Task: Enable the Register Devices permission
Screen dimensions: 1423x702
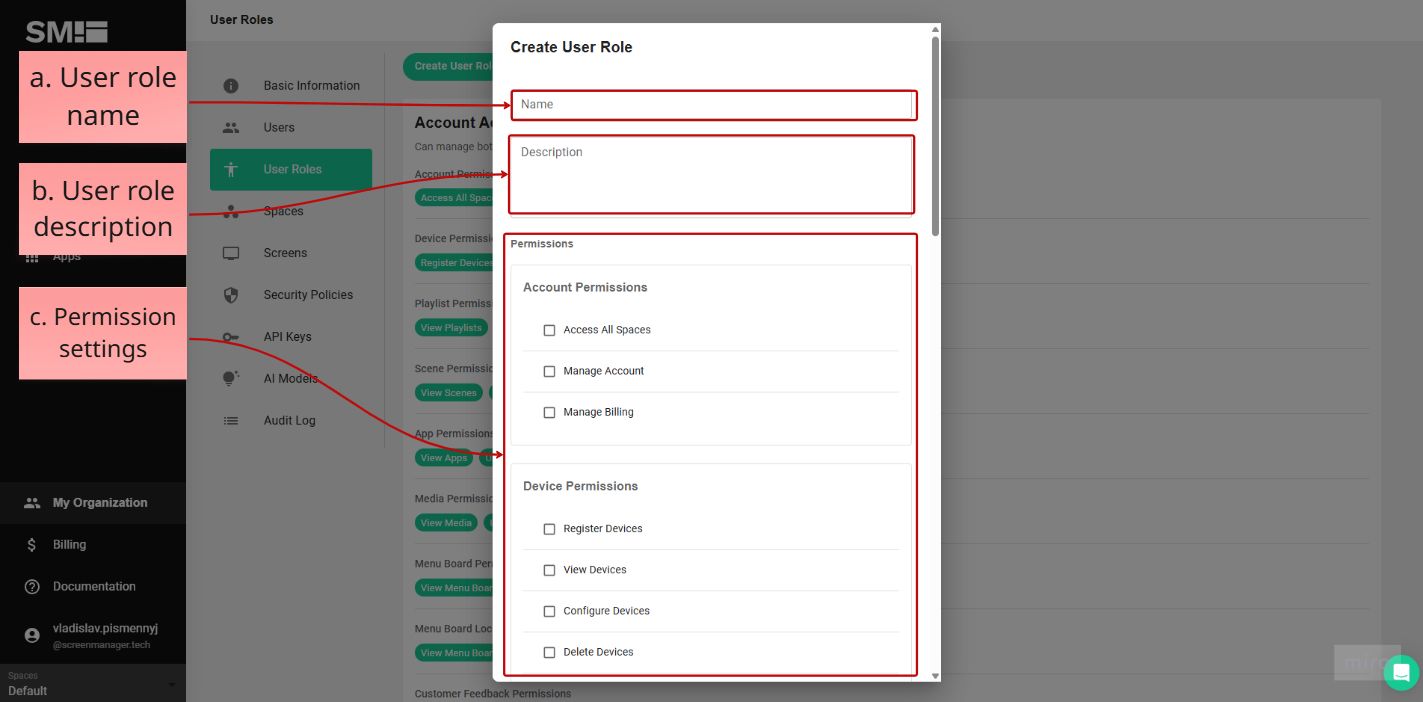Action: pos(549,528)
